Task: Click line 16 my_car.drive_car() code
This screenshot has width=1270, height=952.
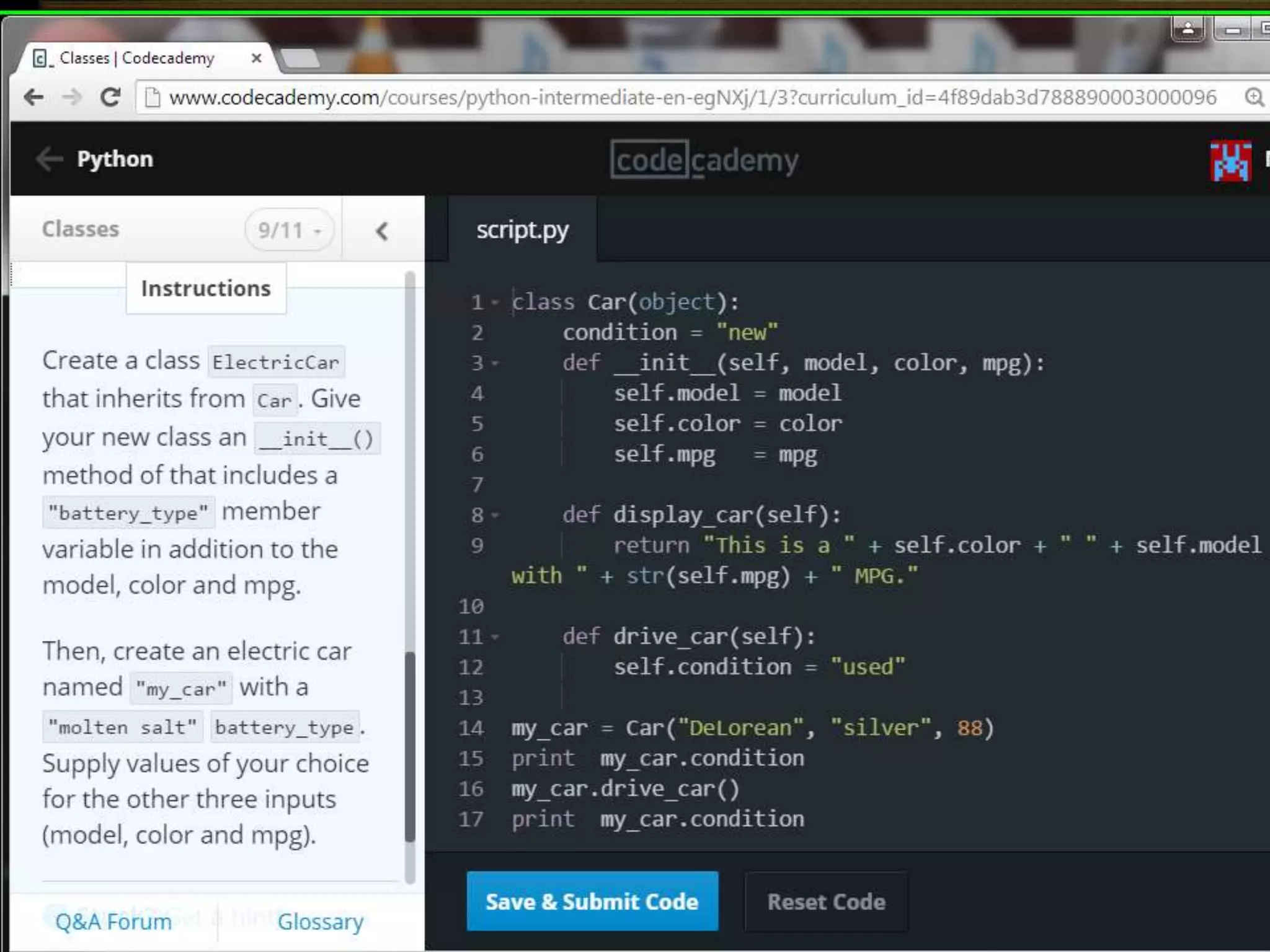Action: click(x=625, y=788)
